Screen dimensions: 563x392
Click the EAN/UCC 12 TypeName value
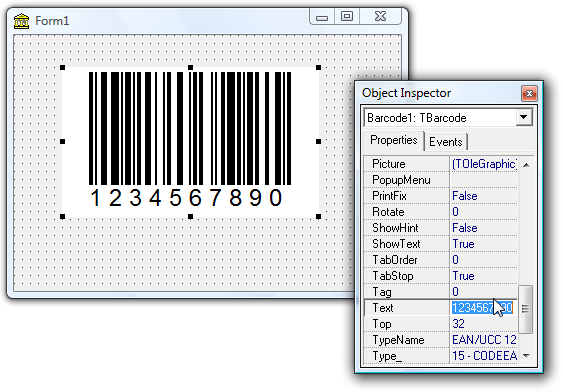tap(484, 340)
